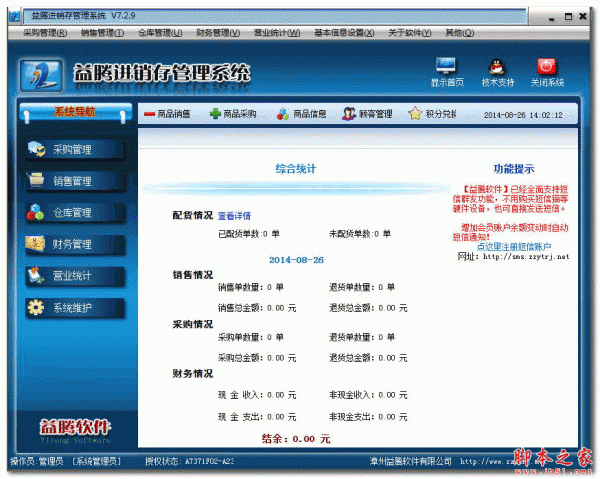600x479 pixels.
Task: Select 销售管理 sidebar button label
Action: click(x=72, y=181)
